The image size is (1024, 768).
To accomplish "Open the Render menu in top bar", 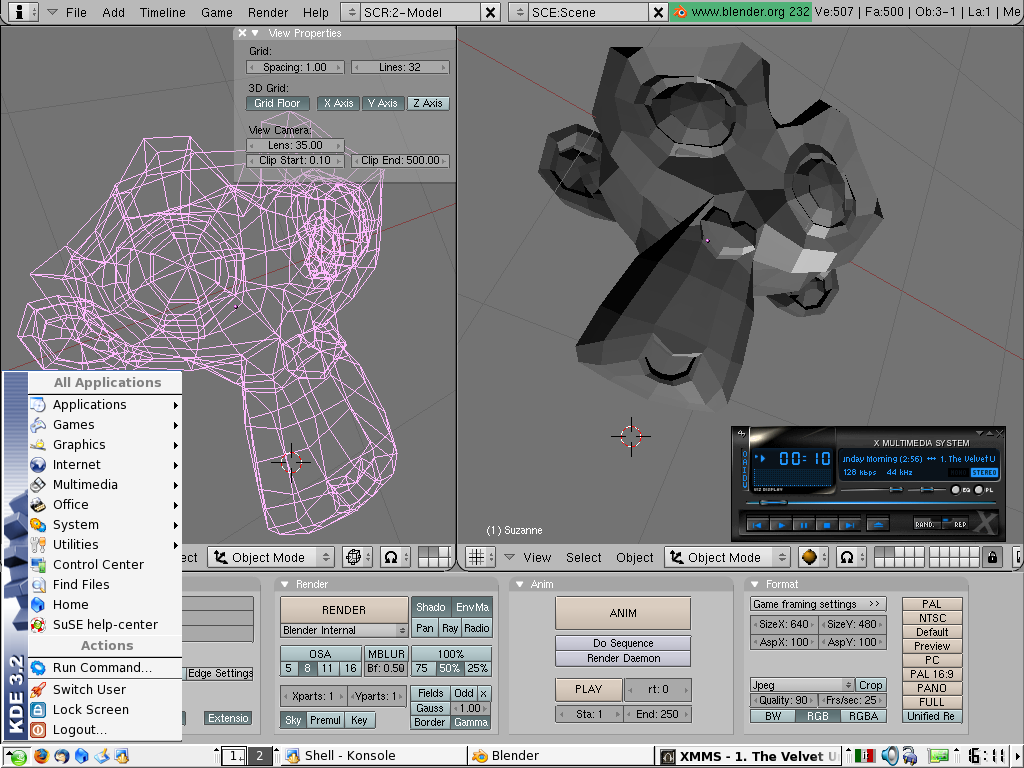I will 267,12.
